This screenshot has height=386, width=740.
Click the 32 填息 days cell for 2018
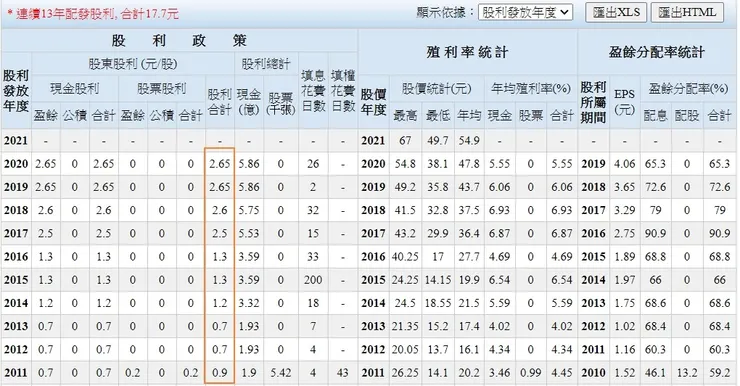(x=313, y=210)
